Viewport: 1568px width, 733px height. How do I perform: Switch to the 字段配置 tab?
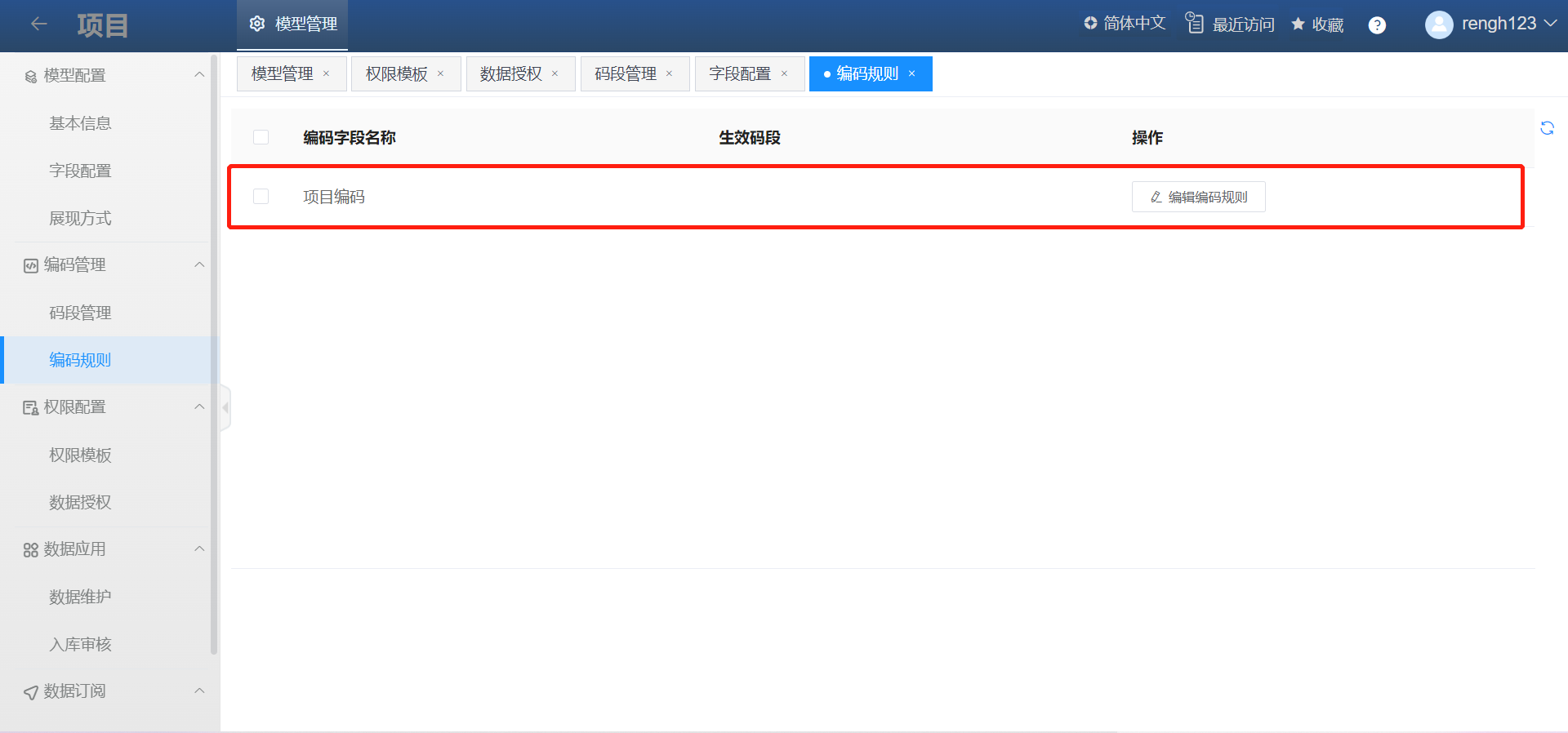(740, 74)
